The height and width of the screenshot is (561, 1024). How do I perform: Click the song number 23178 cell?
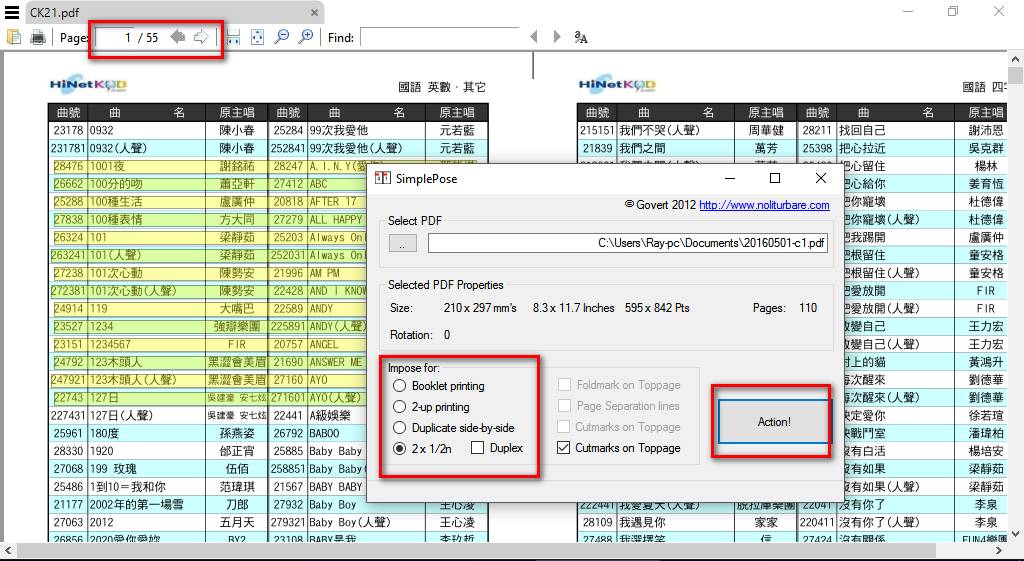(x=69, y=131)
